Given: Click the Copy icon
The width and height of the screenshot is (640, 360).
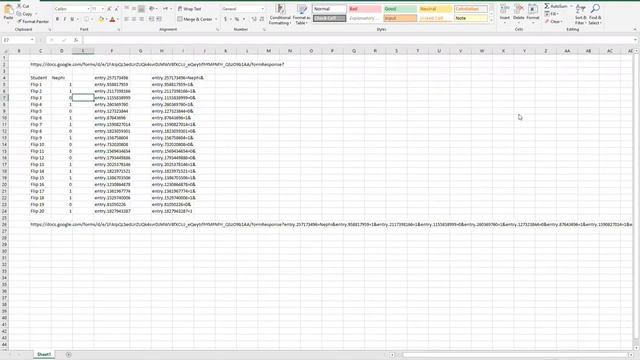Looking at the screenshot, I should coord(19,14).
